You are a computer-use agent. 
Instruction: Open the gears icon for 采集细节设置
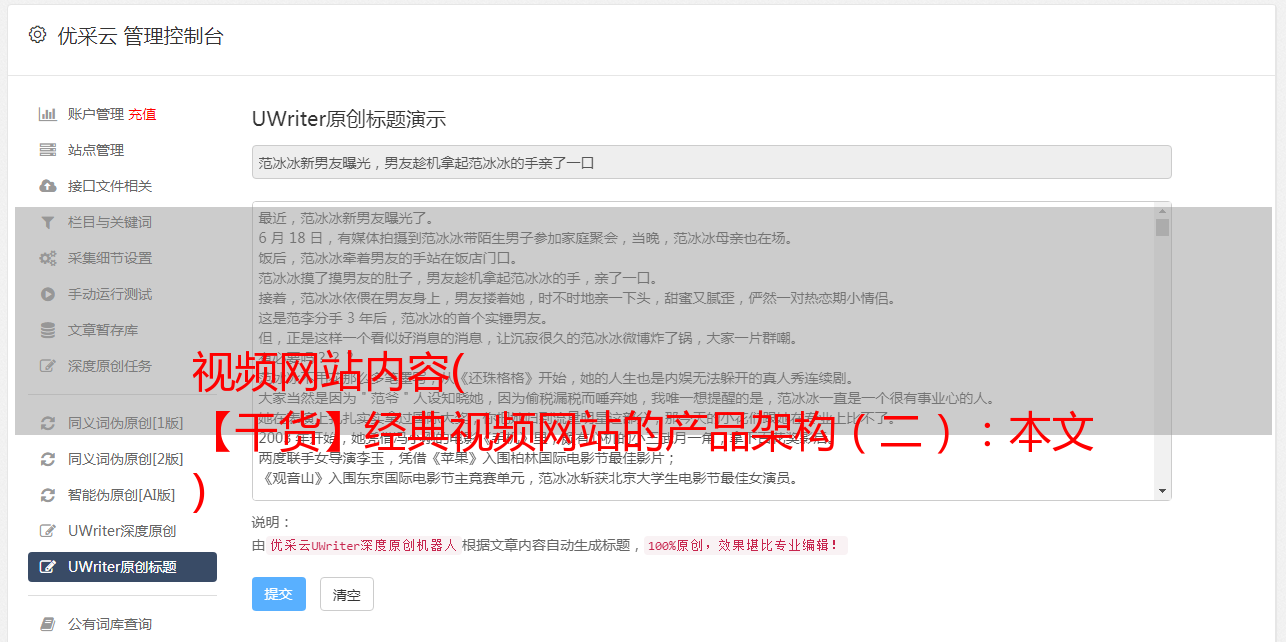click(x=47, y=258)
